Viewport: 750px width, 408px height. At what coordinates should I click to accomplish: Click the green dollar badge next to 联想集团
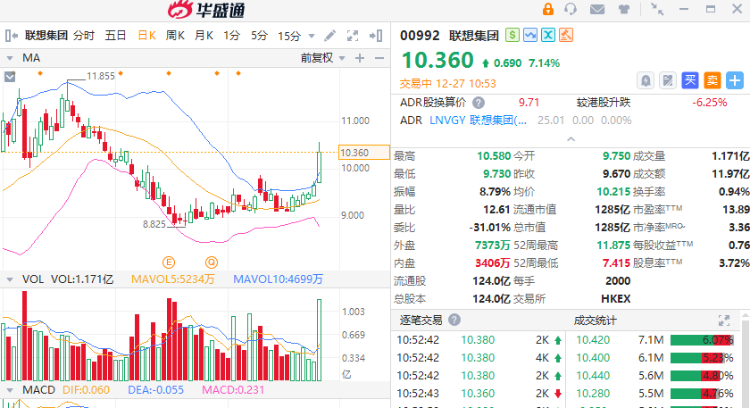(512, 35)
